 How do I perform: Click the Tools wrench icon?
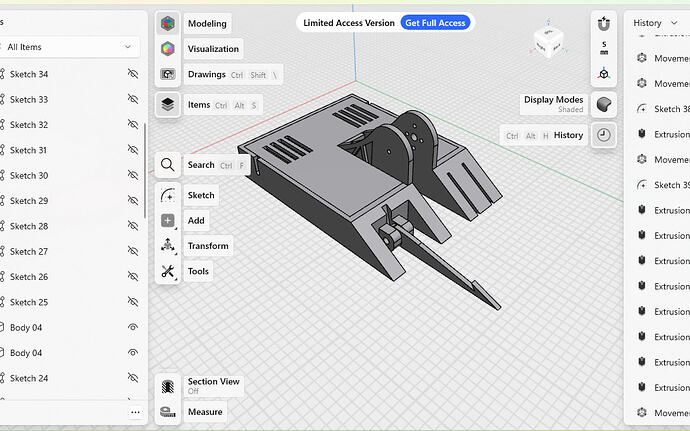click(x=168, y=271)
